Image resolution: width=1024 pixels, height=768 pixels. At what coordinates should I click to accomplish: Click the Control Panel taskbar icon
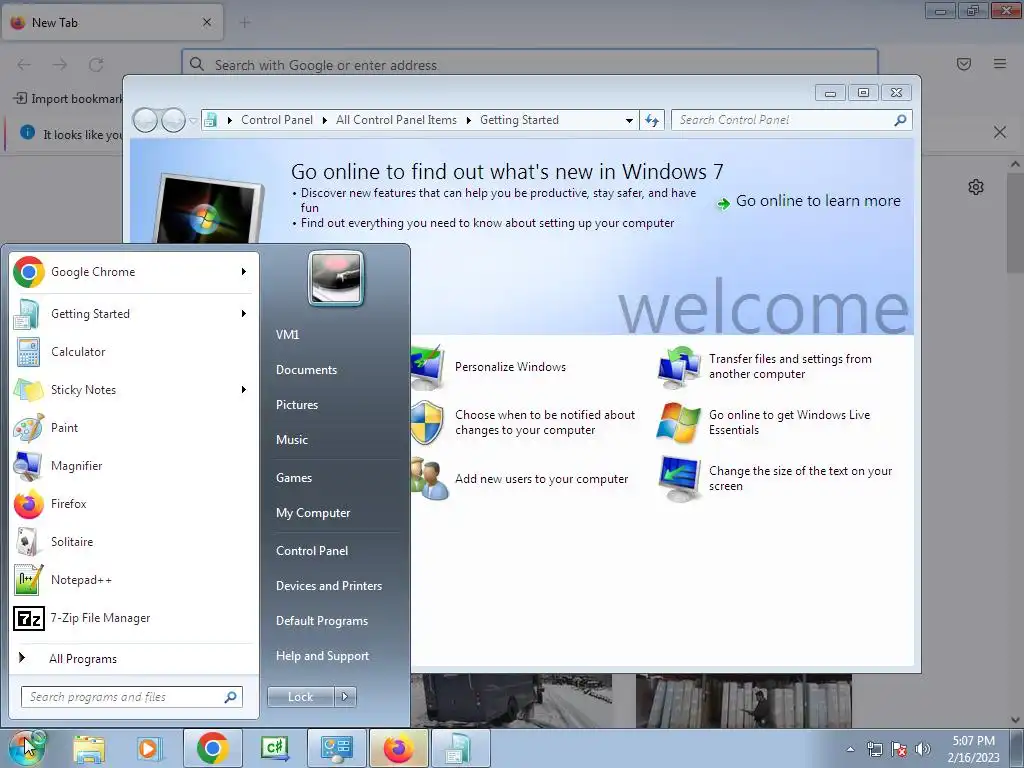point(336,748)
